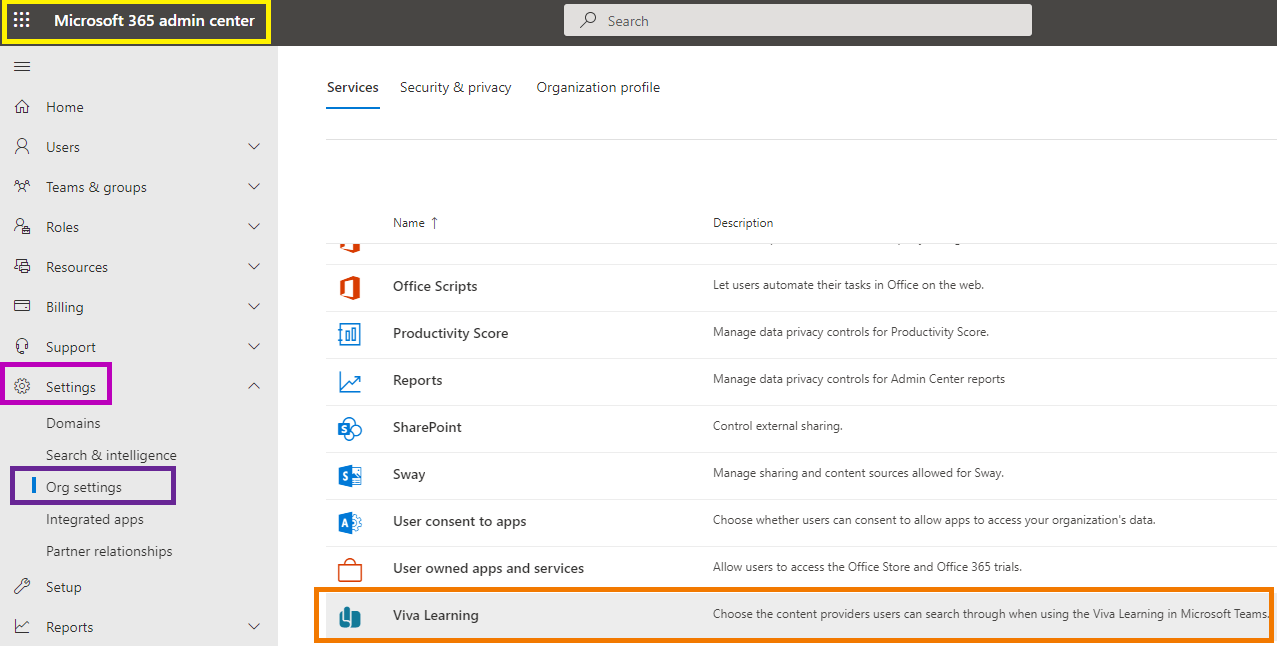The width and height of the screenshot is (1277, 646).
Task: Open the Reports service name in services list
Action: pyautogui.click(x=418, y=380)
